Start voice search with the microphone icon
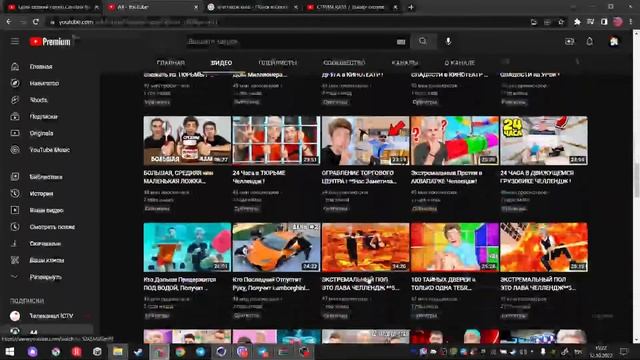 [448, 41]
